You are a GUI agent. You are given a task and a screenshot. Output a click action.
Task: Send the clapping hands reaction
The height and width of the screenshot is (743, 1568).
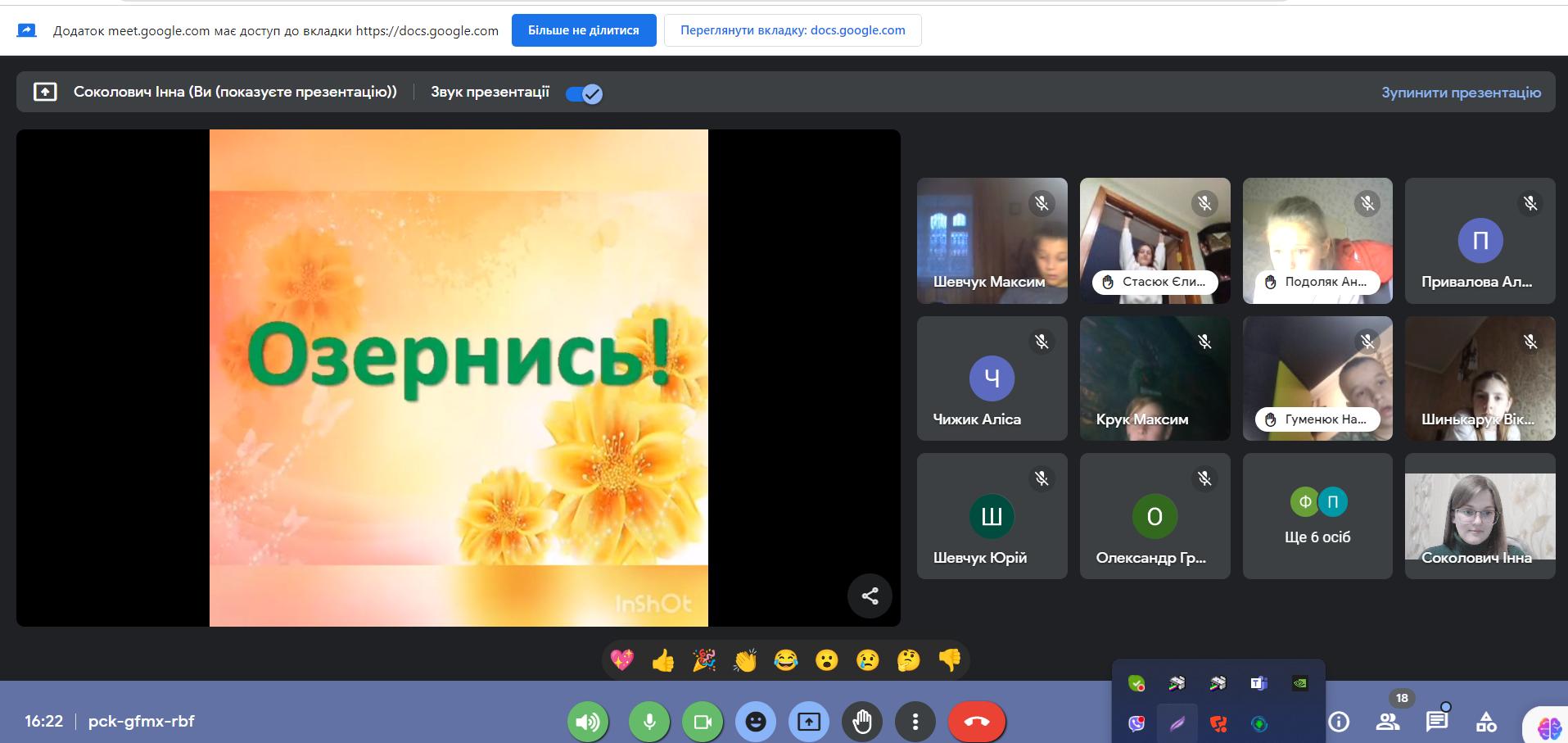[x=745, y=659]
